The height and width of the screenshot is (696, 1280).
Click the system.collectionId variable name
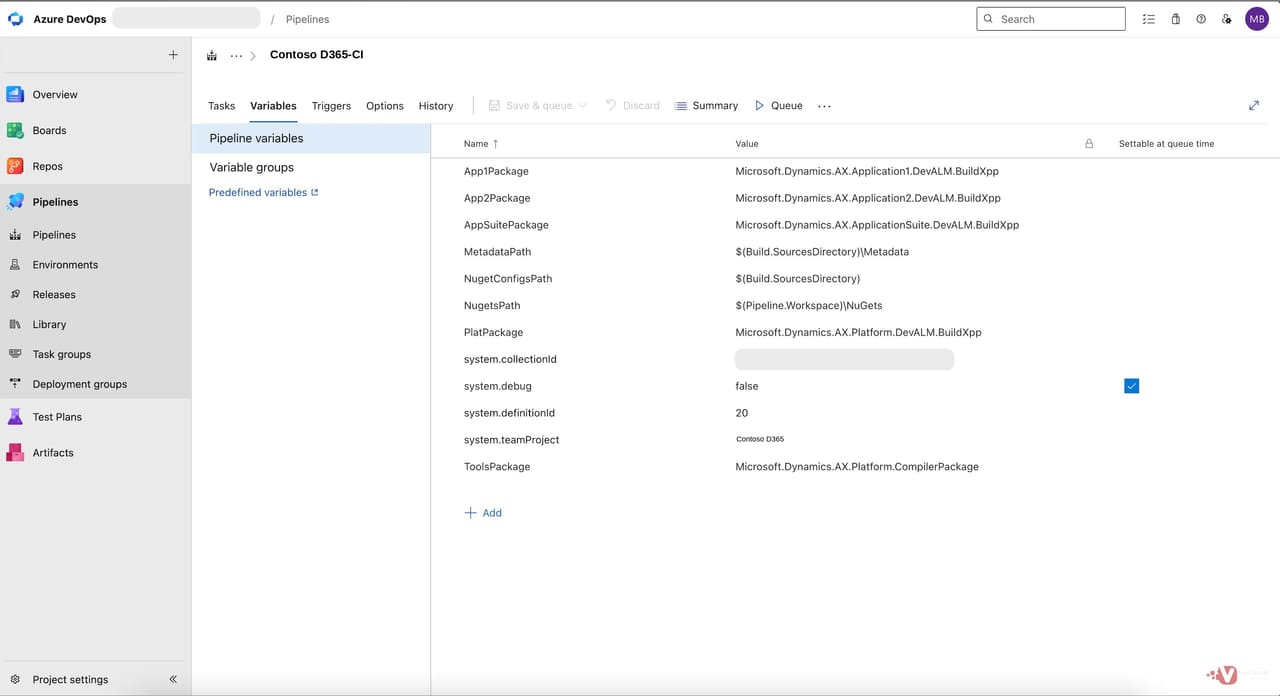pyautogui.click(x=510, y=359)
